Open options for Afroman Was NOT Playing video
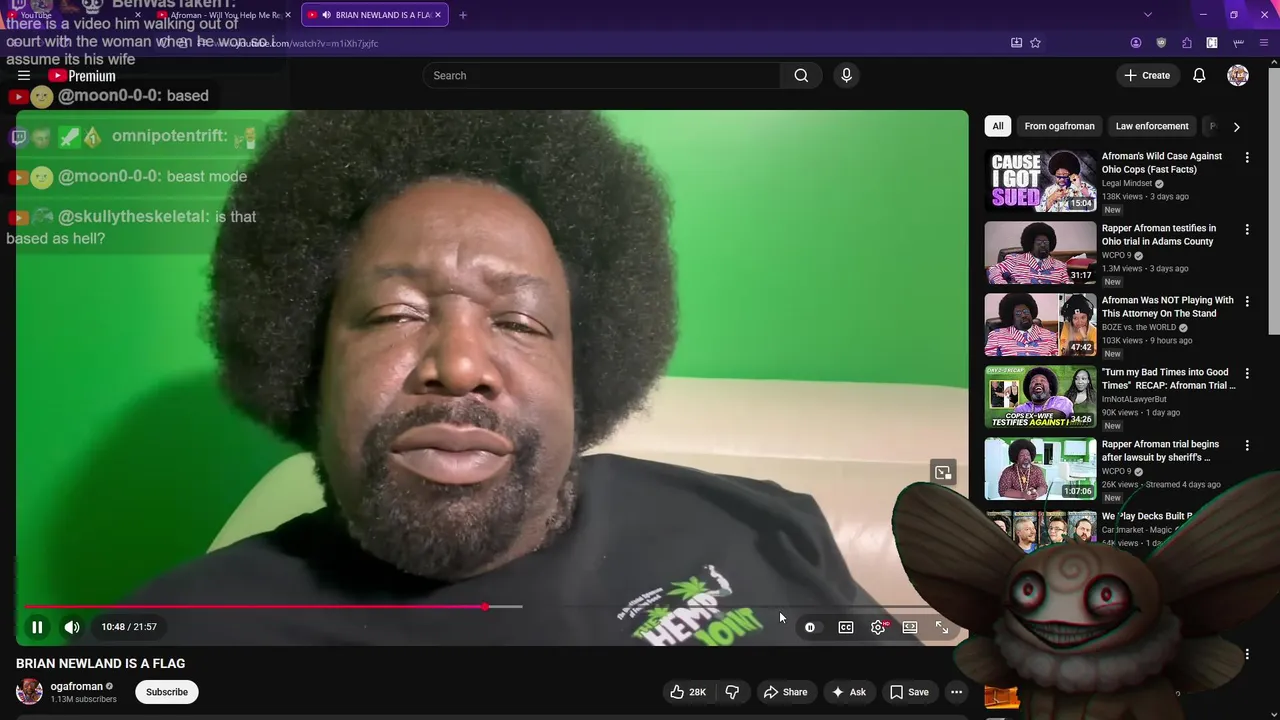1280x720 pixels. coord(1247,301)
